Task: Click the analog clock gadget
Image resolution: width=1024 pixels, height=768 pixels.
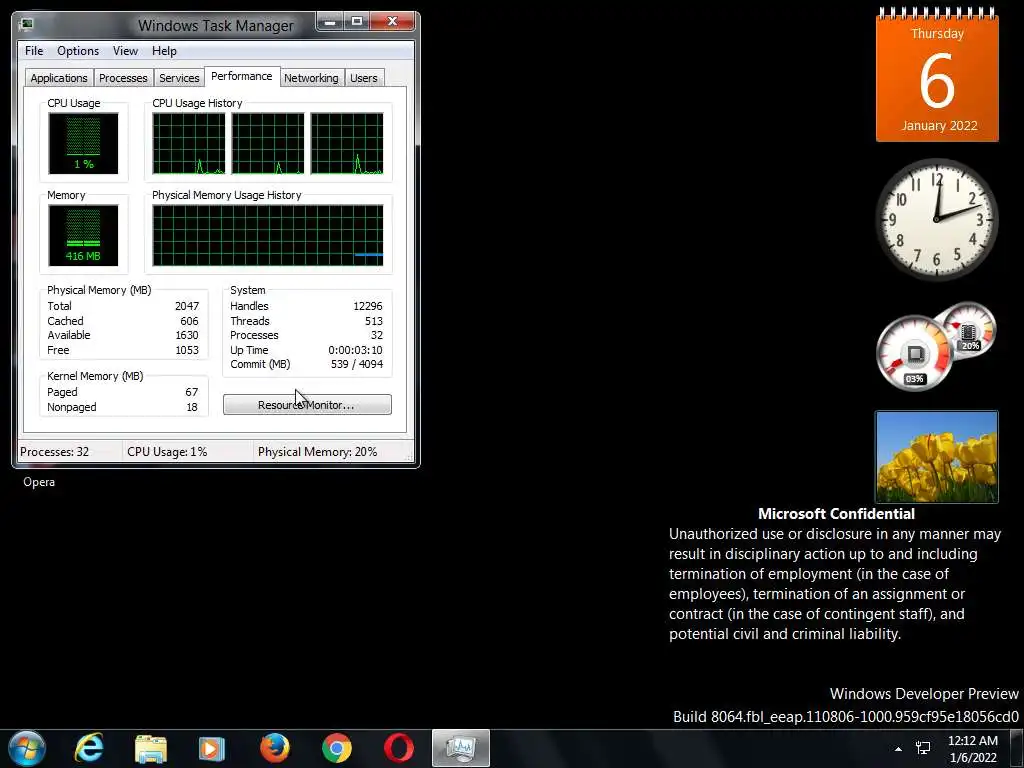Action: pyautogui.click(x=937, y=219)
